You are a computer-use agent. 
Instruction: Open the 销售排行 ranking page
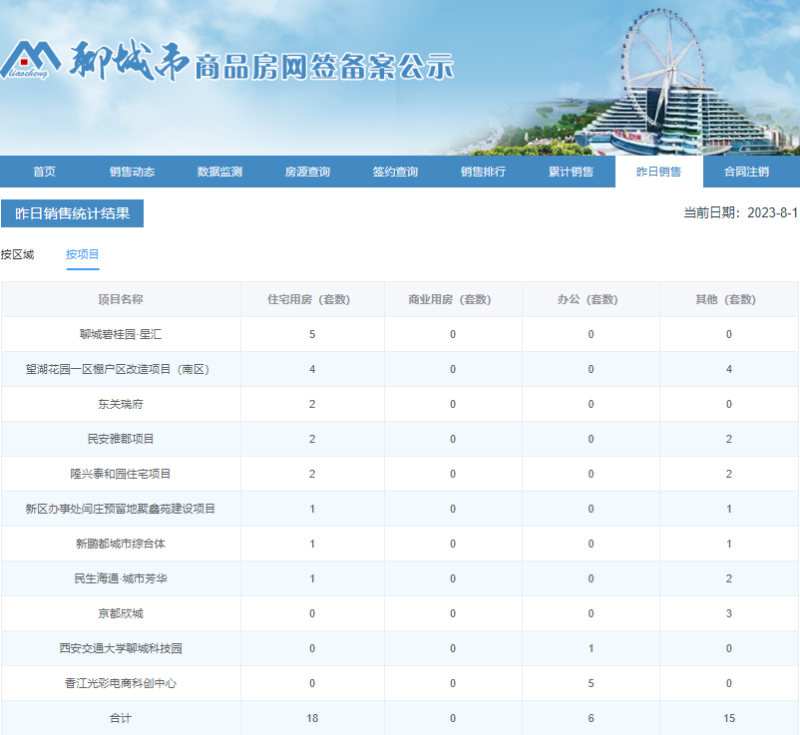coord(482,171)
